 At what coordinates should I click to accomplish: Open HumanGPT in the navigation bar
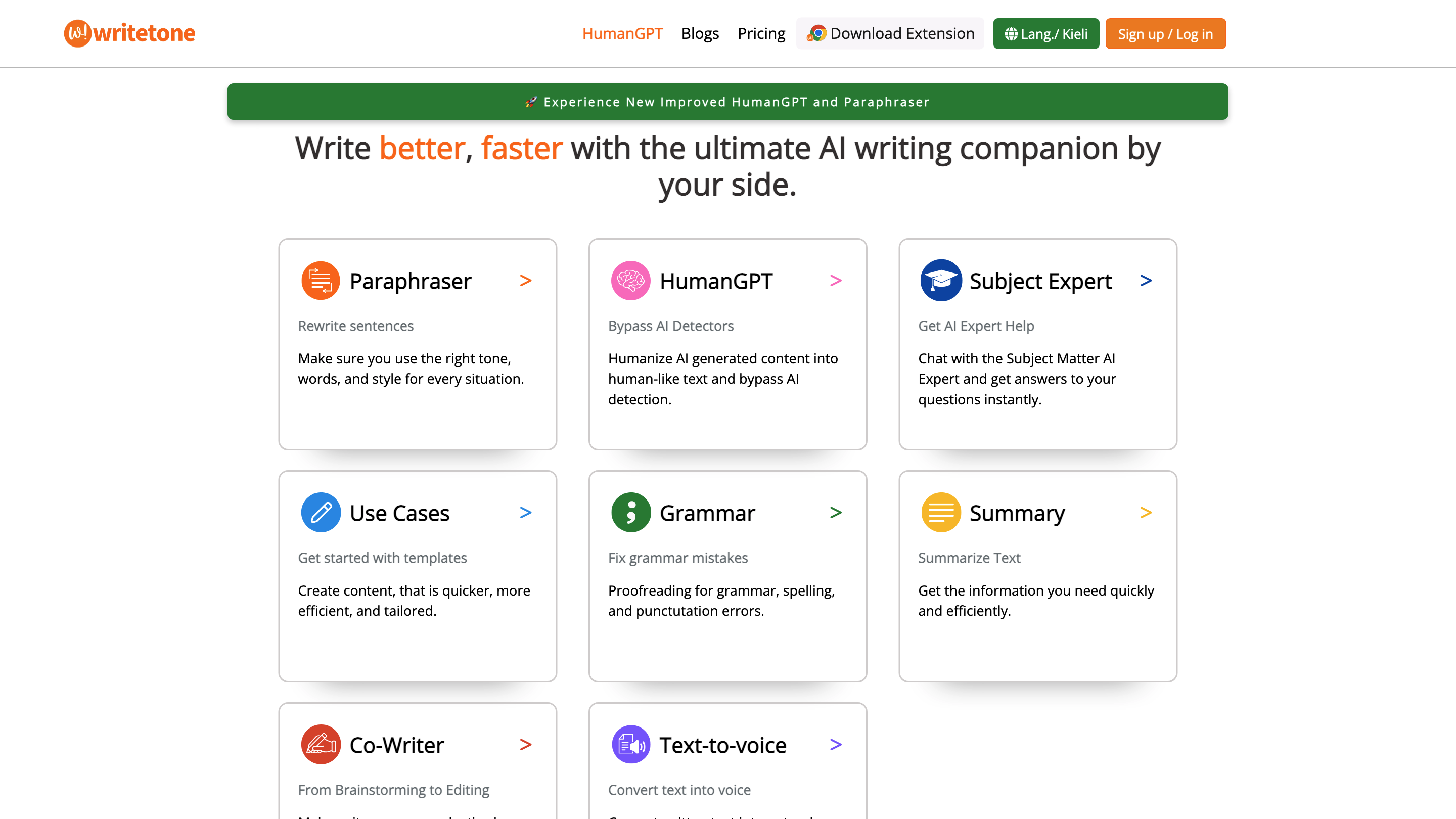[622, 34]
